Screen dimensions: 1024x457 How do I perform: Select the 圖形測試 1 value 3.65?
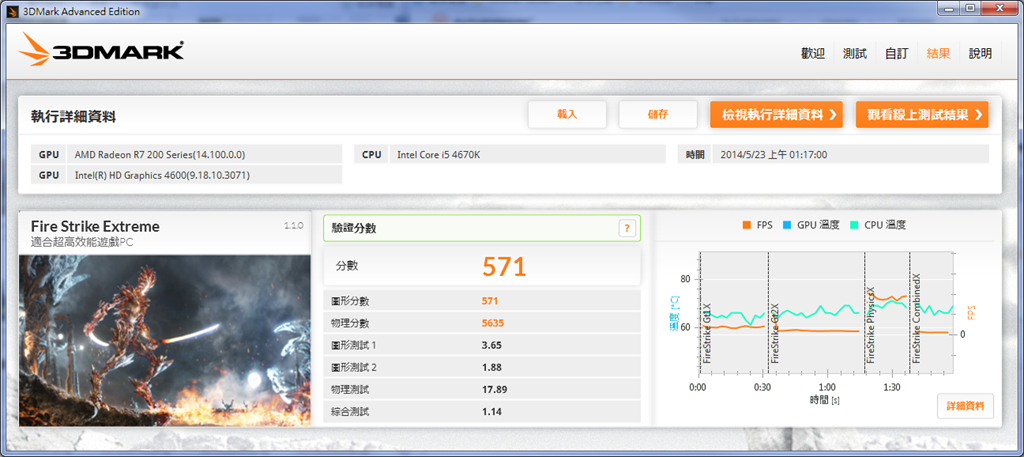(491, 345)
